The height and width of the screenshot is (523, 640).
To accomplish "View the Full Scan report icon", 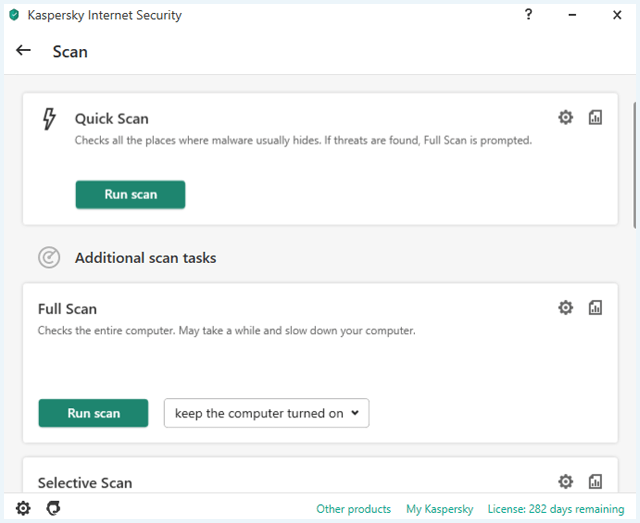I will (x=595, y=307).
